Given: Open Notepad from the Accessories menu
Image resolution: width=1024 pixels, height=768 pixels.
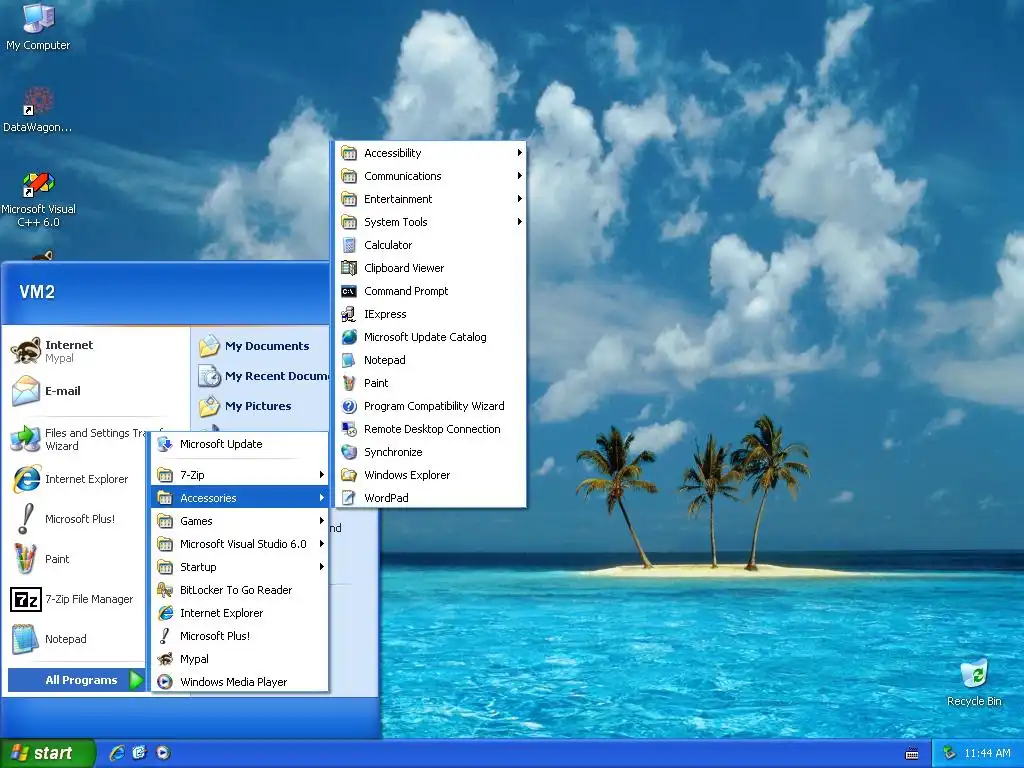Looking at the screenshot, I should pos(430,360).
